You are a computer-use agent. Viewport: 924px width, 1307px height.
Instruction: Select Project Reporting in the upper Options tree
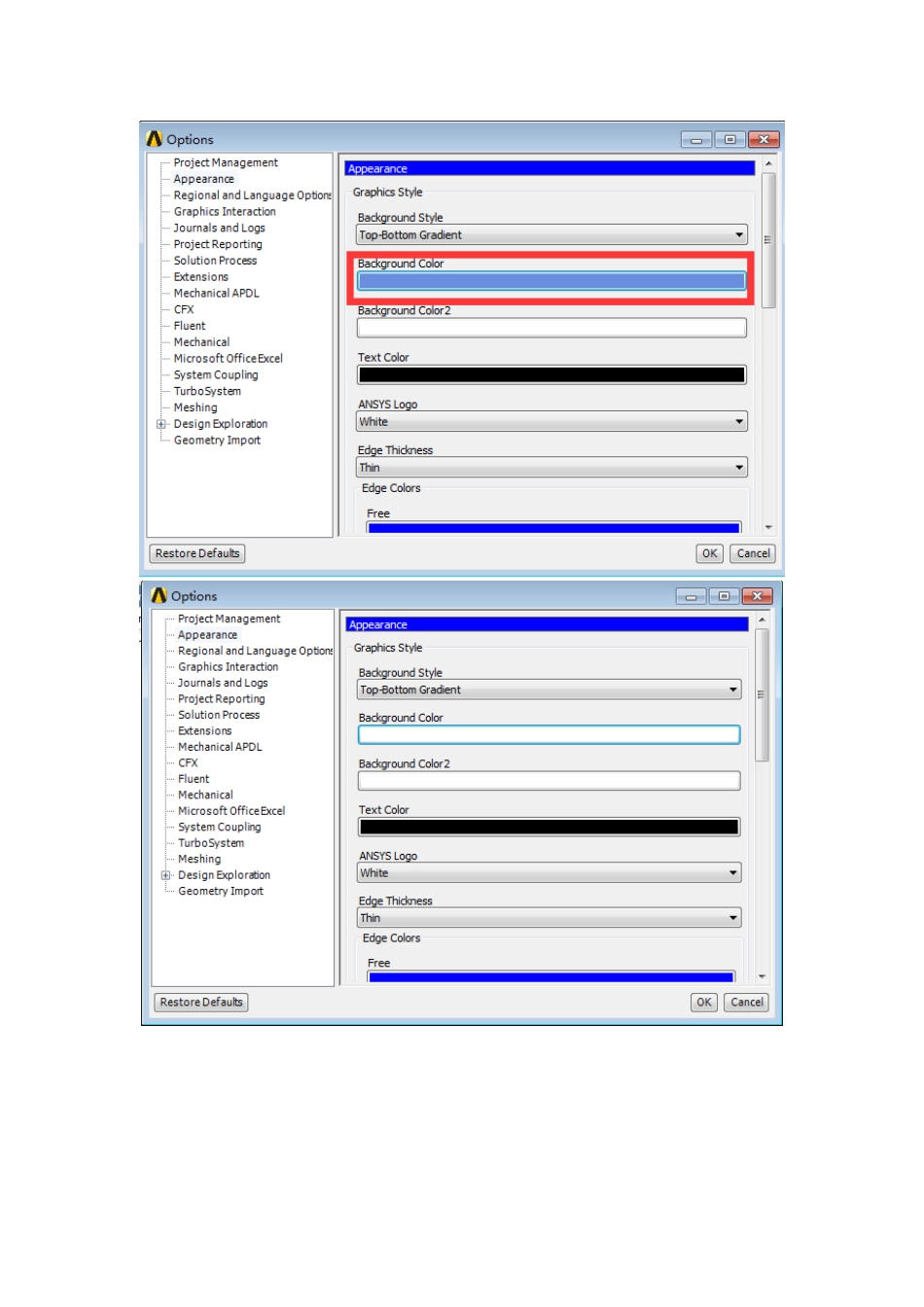pyautogui.click(x=218, y=244)
